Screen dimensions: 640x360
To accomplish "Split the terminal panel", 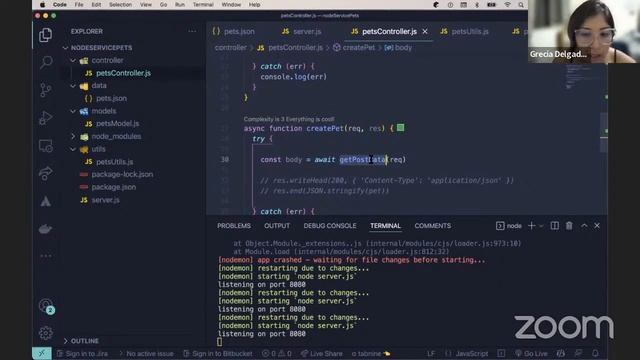I will click(554, 226).
